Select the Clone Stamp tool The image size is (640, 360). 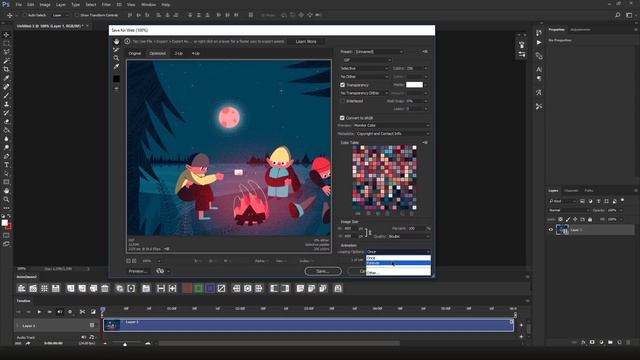[x=6, y=104]
